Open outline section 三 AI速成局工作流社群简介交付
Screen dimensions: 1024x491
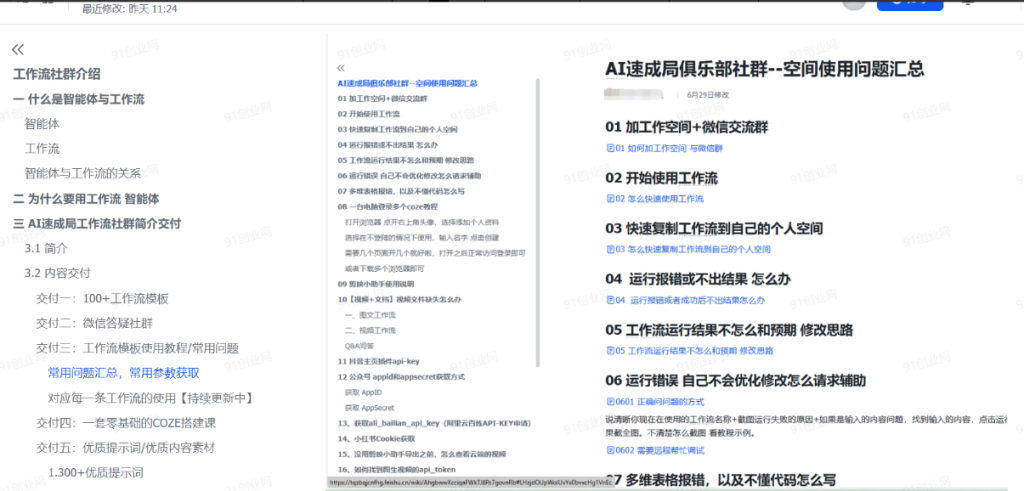click(x=97, y=223)
